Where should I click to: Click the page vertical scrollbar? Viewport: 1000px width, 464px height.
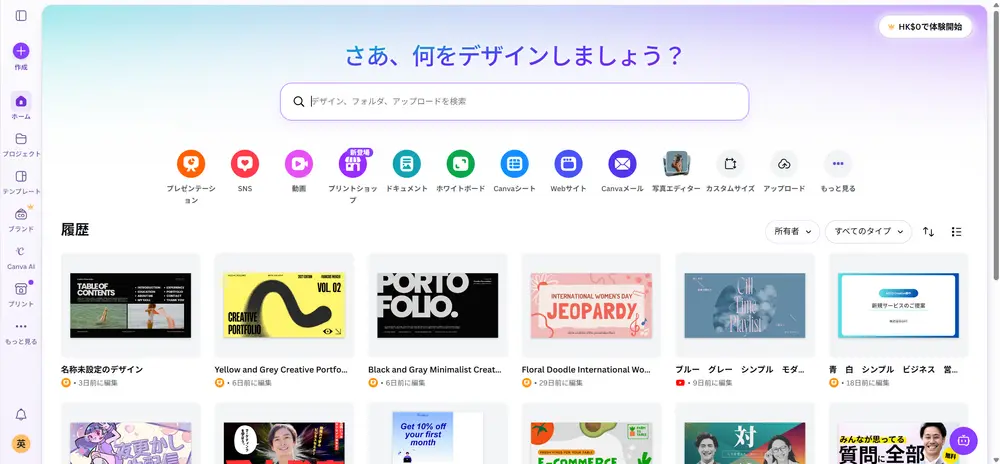[996, 143]
